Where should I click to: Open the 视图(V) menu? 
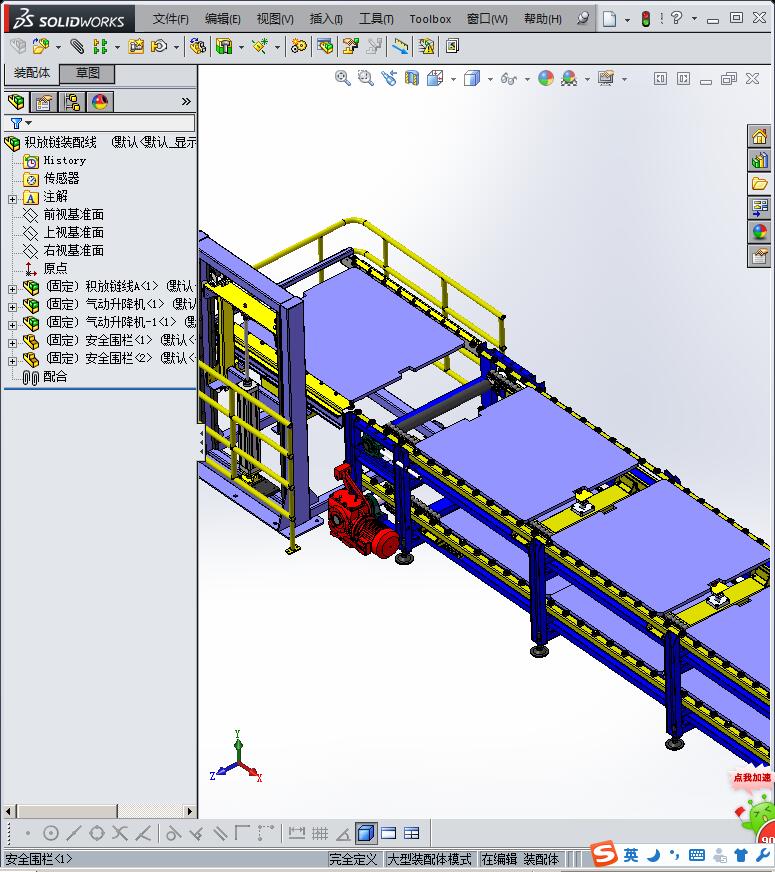(275, 19)
